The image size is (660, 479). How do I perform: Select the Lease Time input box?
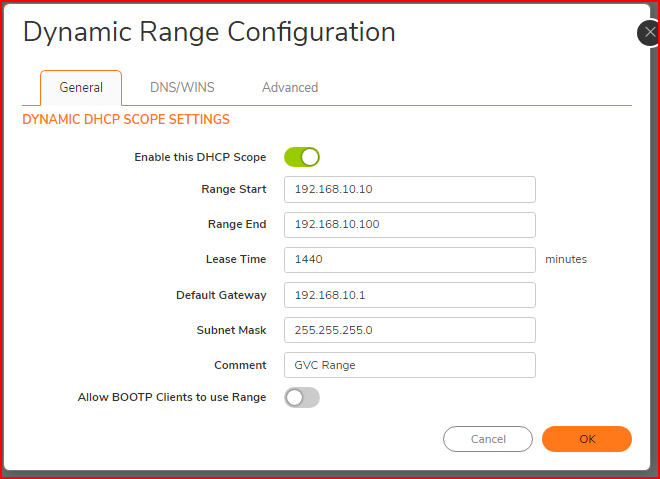[x=410, y=259]
